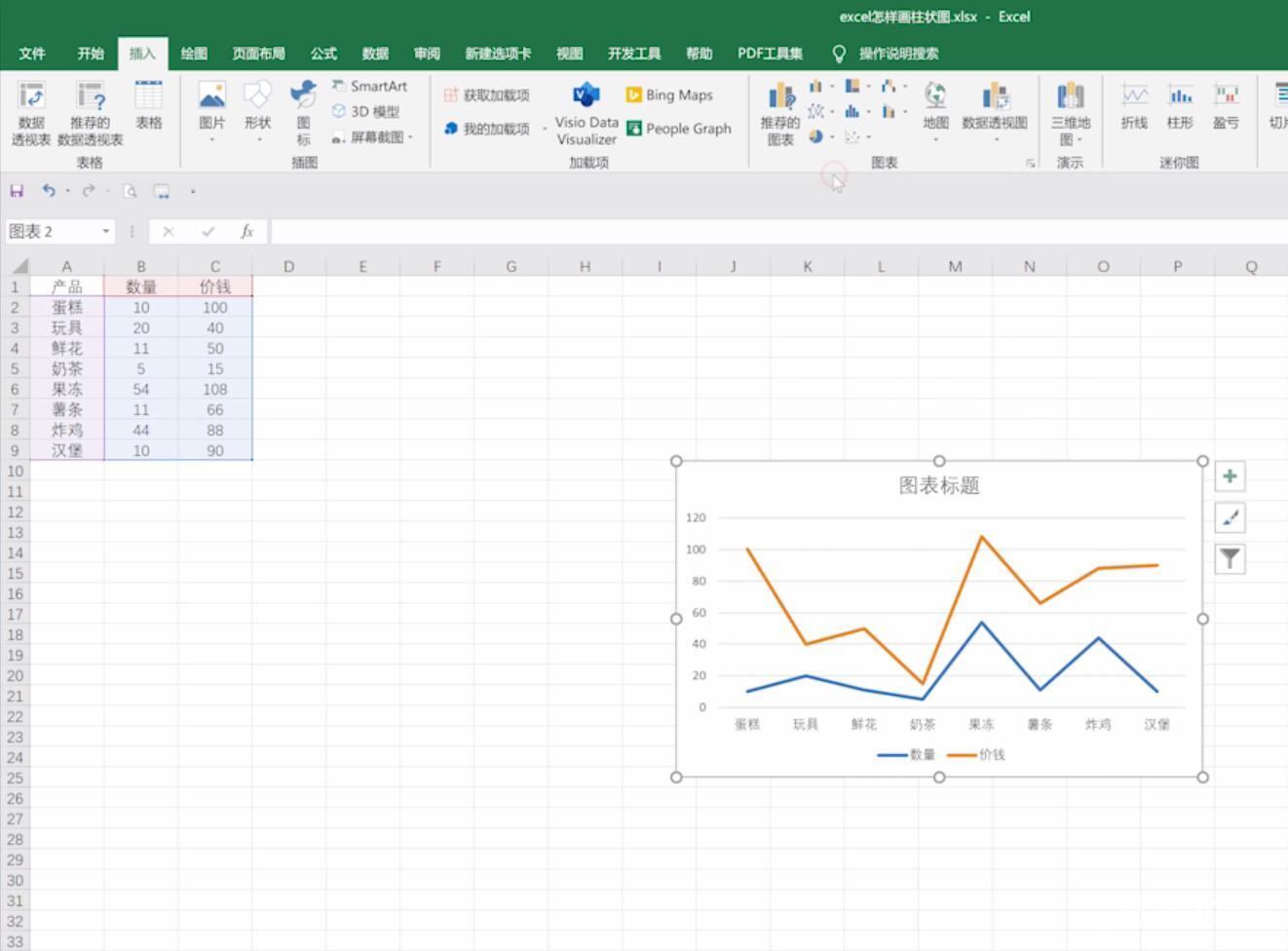Switch to the 数据 (Data) tab

(x=375, y=54)
